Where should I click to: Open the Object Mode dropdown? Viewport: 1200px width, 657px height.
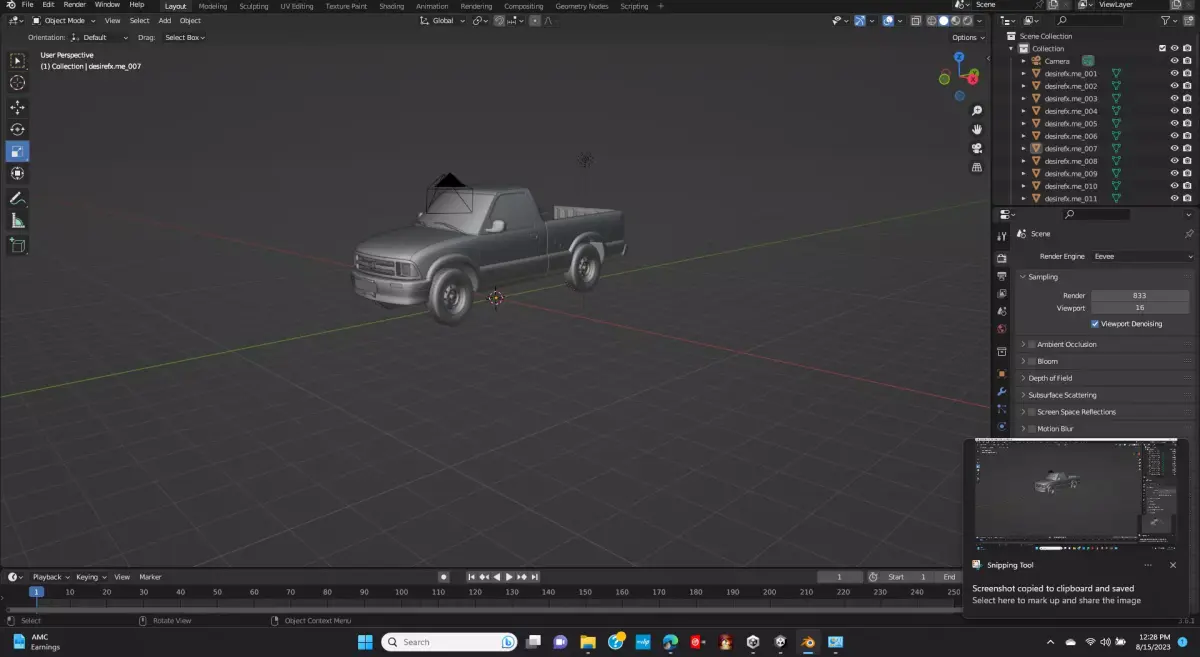click(64, 20)
